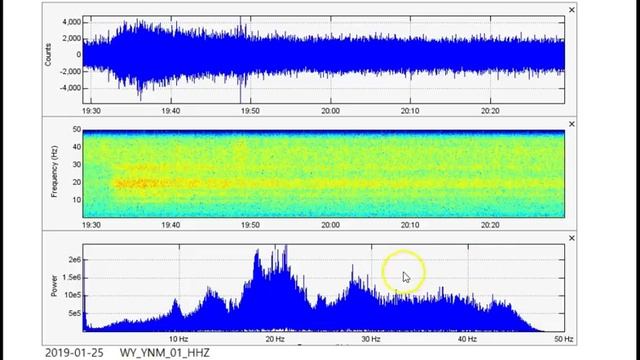Click the spectrogram heatmap plot
640x360 pixels.
[324, 174]
